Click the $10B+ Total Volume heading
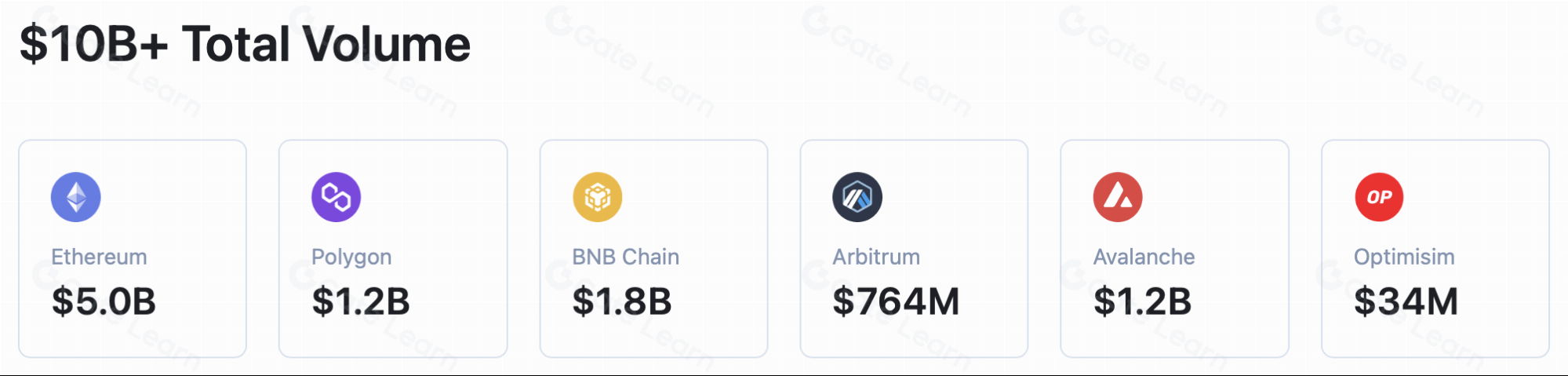 pyautogui.click(x=245, y=44)
